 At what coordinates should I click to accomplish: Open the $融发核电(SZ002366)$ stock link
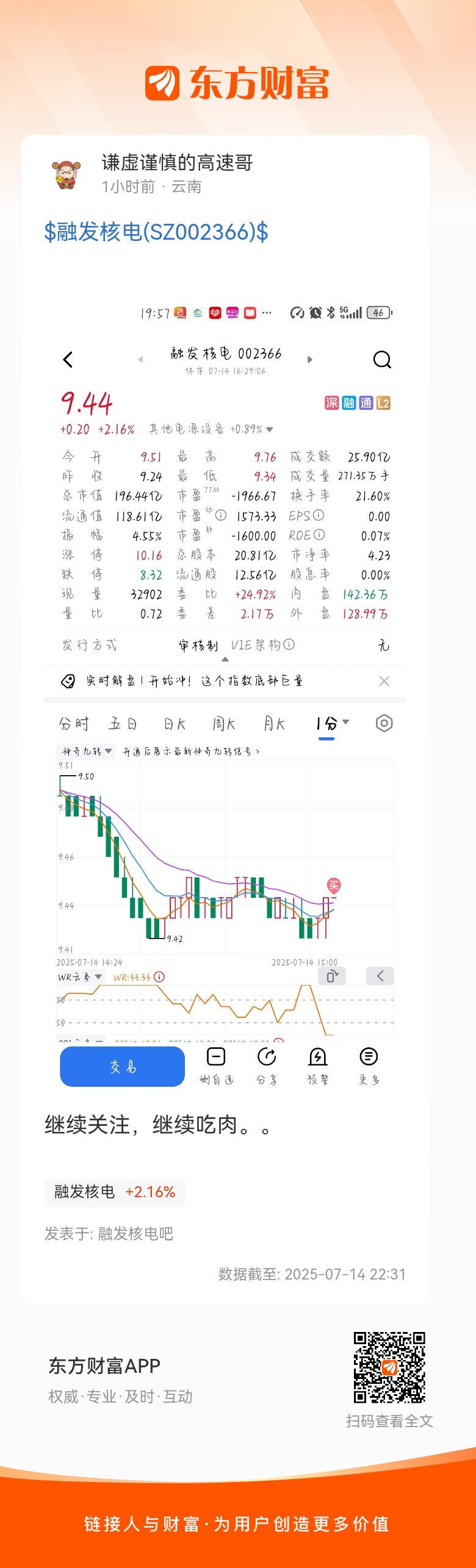[156, 232]
